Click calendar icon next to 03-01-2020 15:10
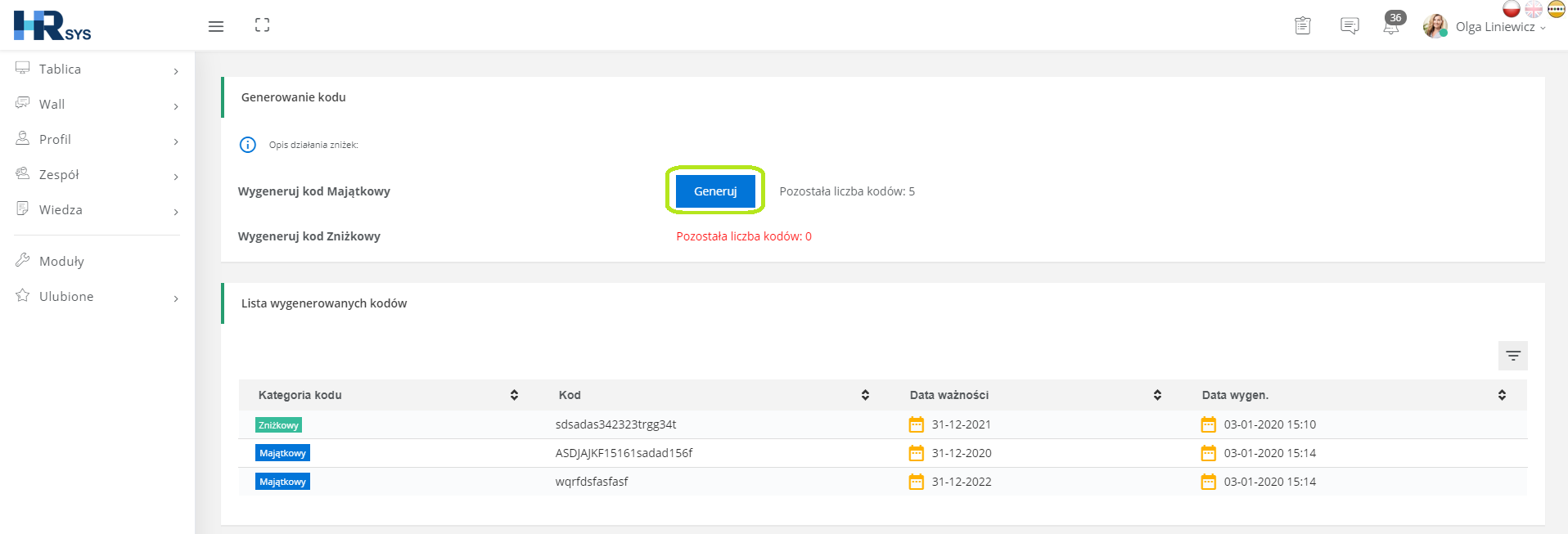 point(1209,424)
